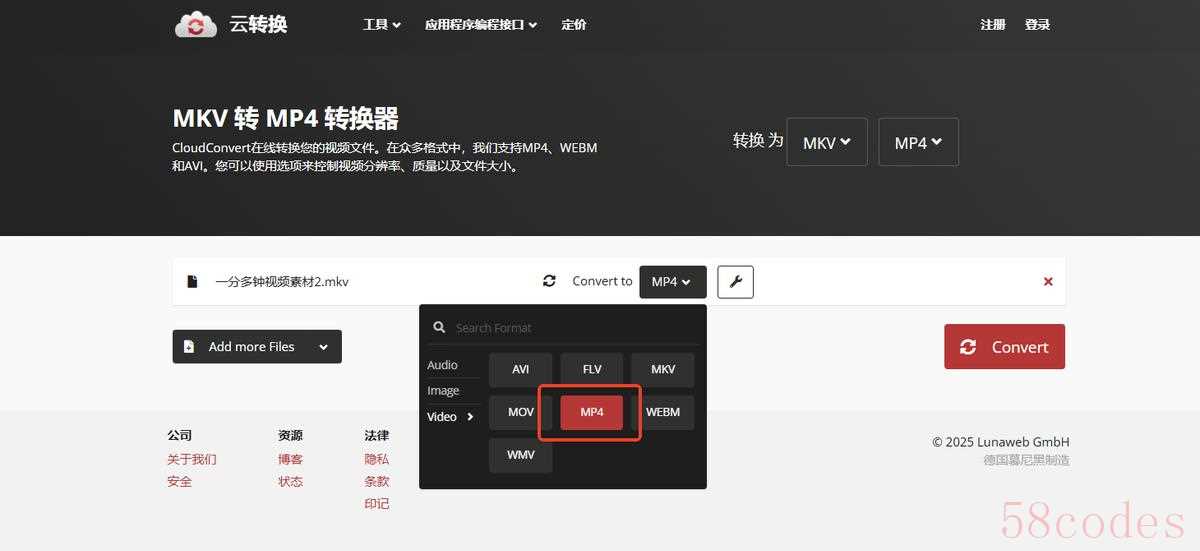The width and height of the screenshot is (1200, 551).
Task: Click the refresh arrows icon beside Convert to
Action: pyautogui.click(x=549, y=281)
